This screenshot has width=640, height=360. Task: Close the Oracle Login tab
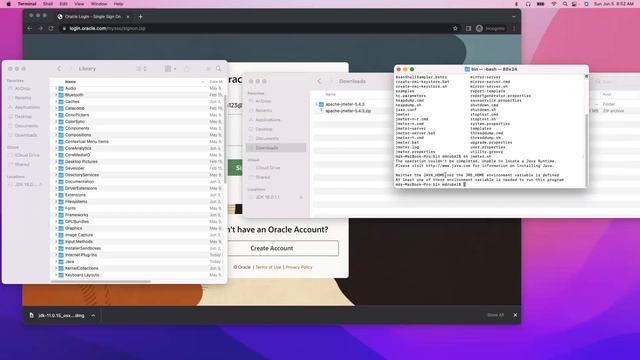(x=128, y=17)
